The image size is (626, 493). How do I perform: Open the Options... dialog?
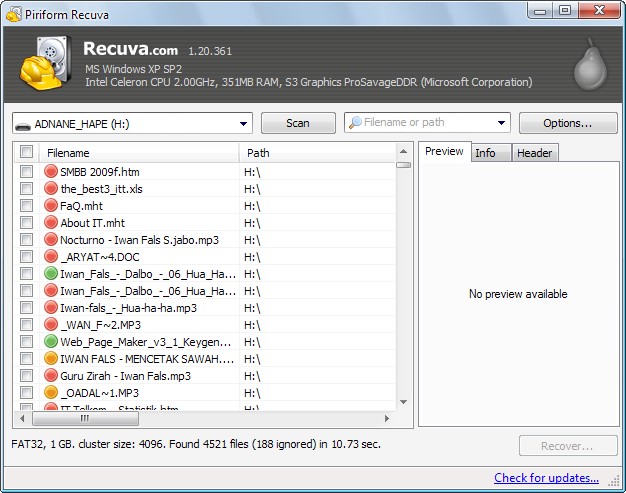[568, 123]
